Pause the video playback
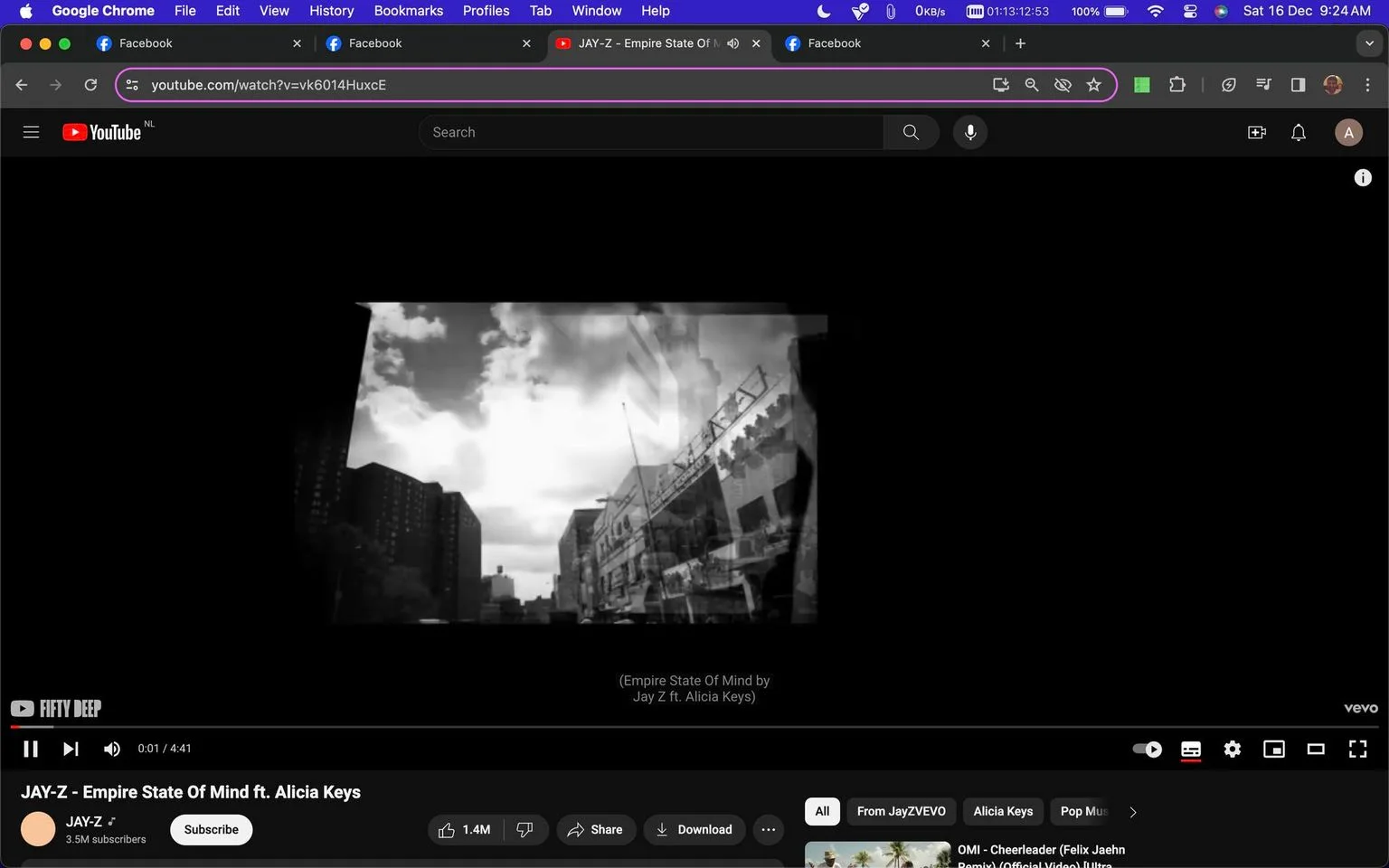Screen dimensions: 1389x868 point(31,749)
